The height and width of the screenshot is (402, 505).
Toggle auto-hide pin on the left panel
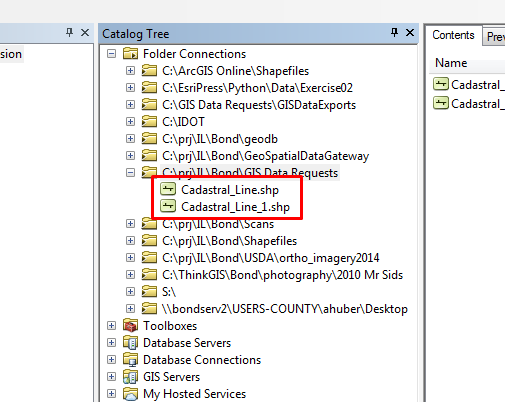pos(69,33)
